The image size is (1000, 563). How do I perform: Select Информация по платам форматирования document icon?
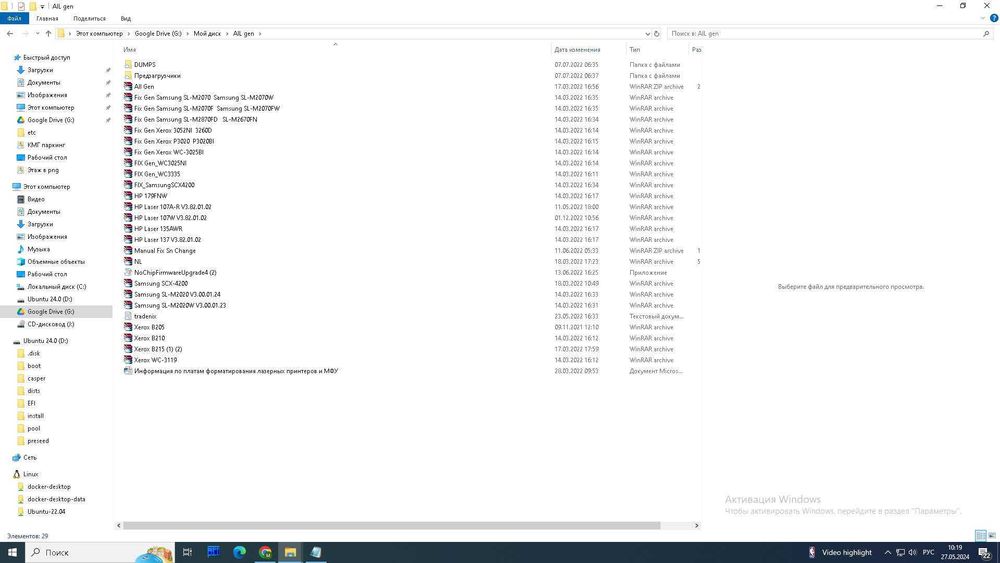pyautogui.click(x=128, y=371)
